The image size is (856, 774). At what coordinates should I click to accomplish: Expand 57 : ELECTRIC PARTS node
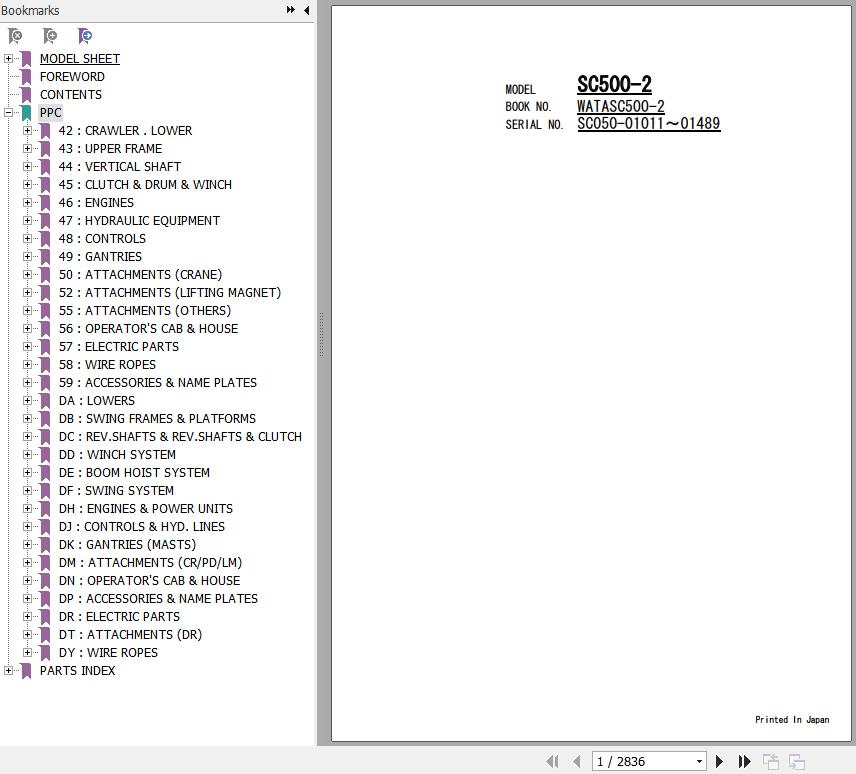point(27,347)
